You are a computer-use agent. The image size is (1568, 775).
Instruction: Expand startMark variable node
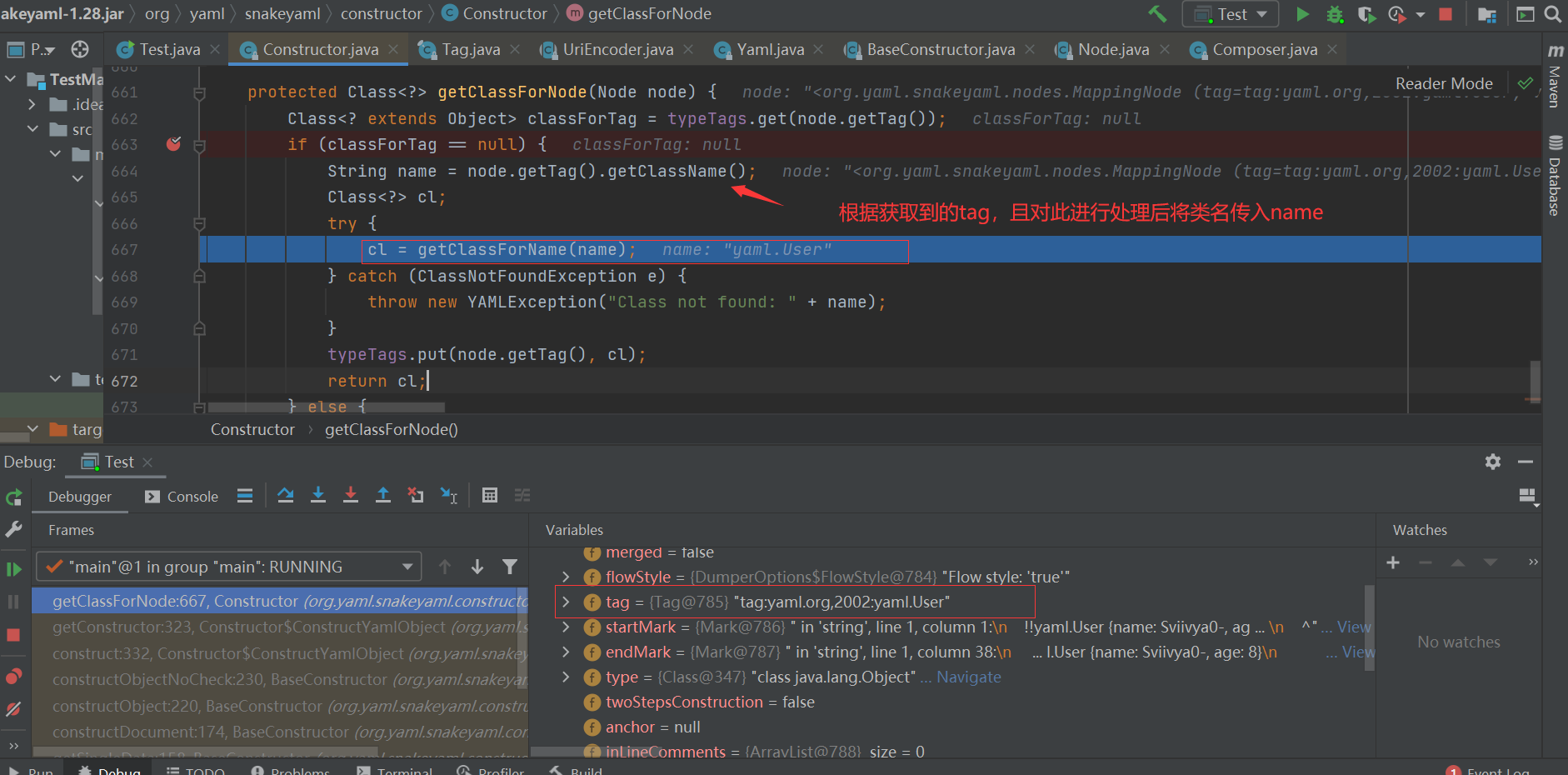pyautogui.click(x=566, y=627)
